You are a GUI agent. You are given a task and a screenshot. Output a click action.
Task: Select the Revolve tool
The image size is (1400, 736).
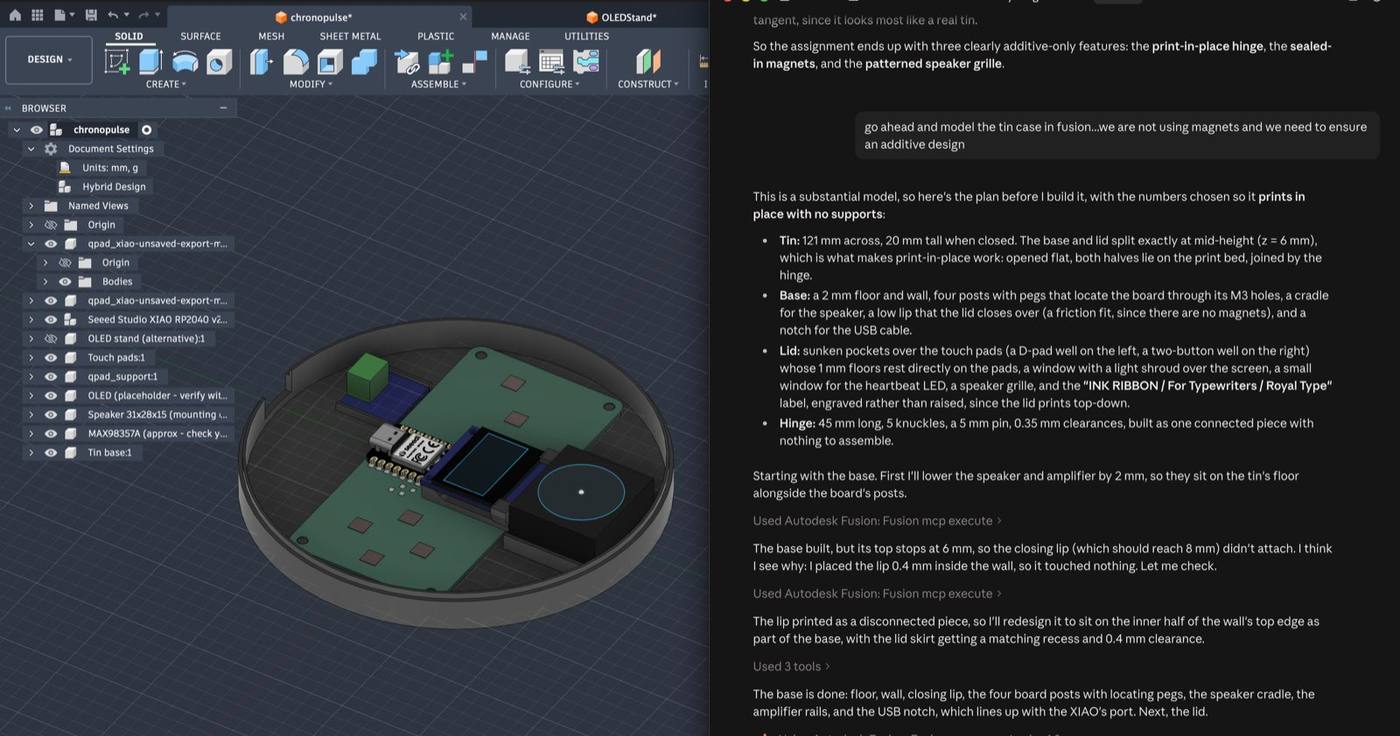[184, 62]
